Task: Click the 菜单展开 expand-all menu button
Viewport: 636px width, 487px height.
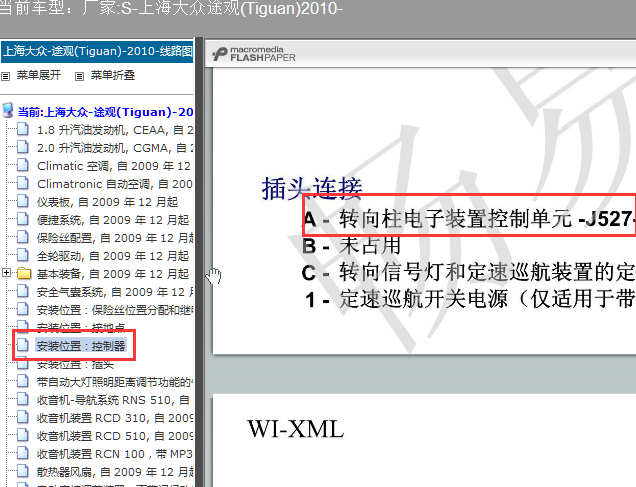Action: pyautogui.click(x=39, y=75)
